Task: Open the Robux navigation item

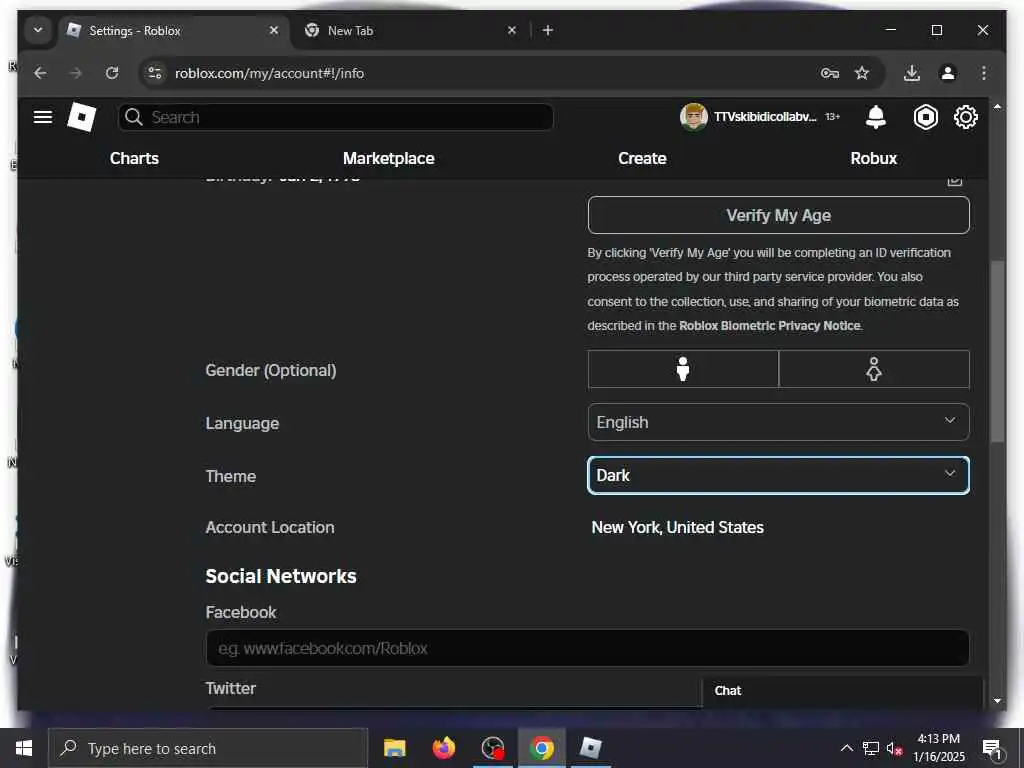Action: point(873,158)
